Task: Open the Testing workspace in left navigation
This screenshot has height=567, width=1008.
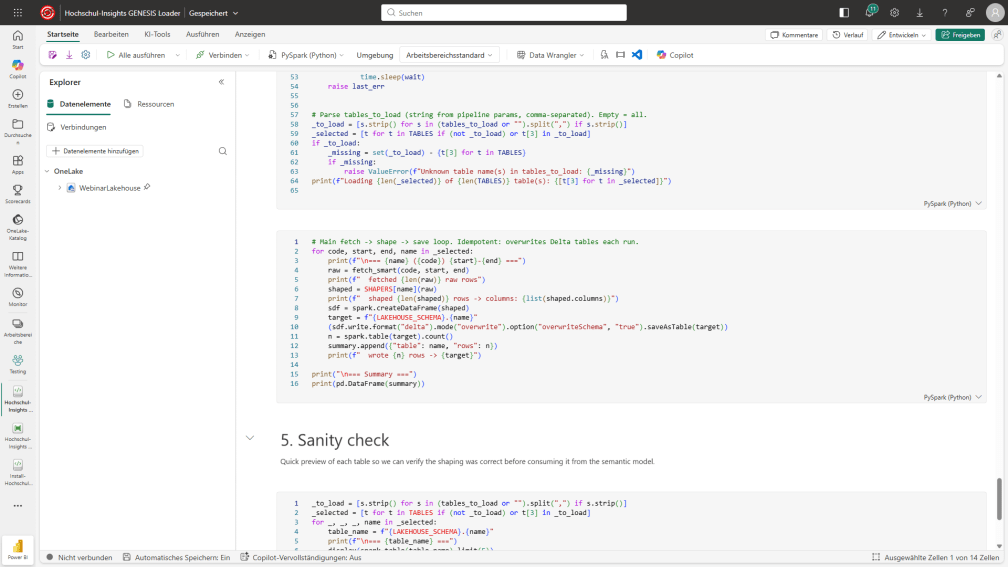Action: click(x=17, y=364)
